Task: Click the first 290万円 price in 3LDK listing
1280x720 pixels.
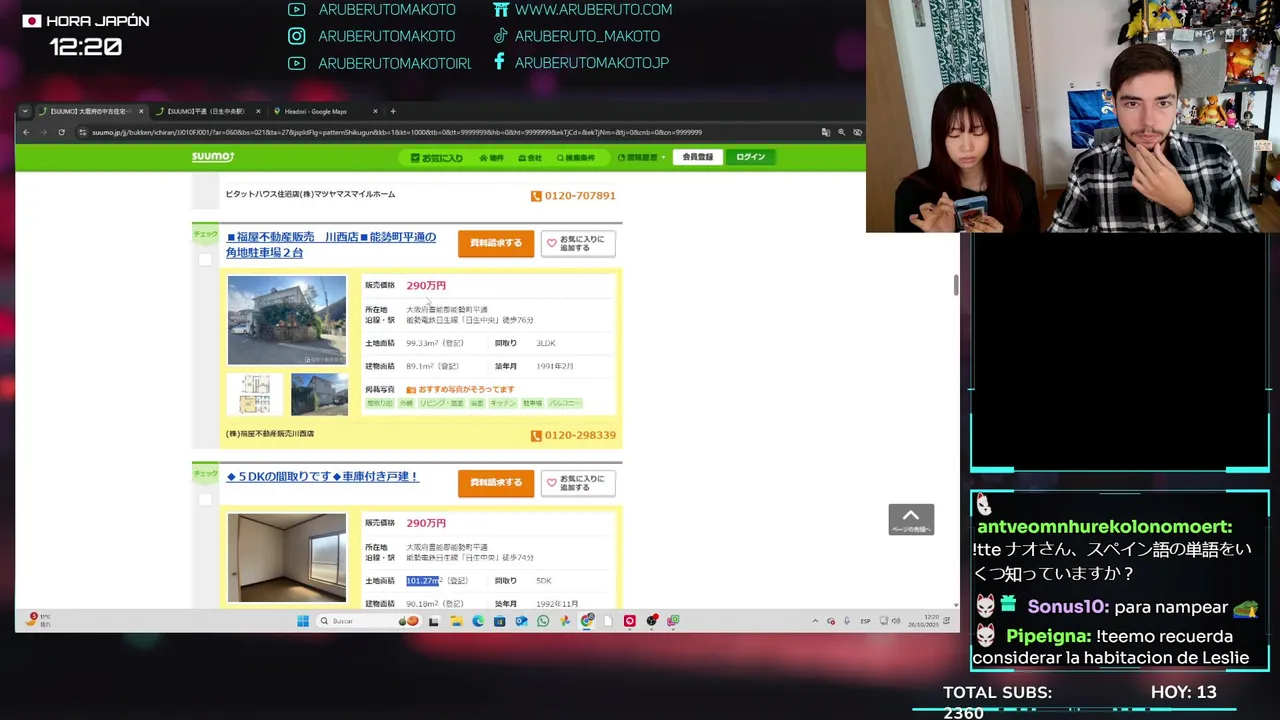Action: tap(426, 285)
